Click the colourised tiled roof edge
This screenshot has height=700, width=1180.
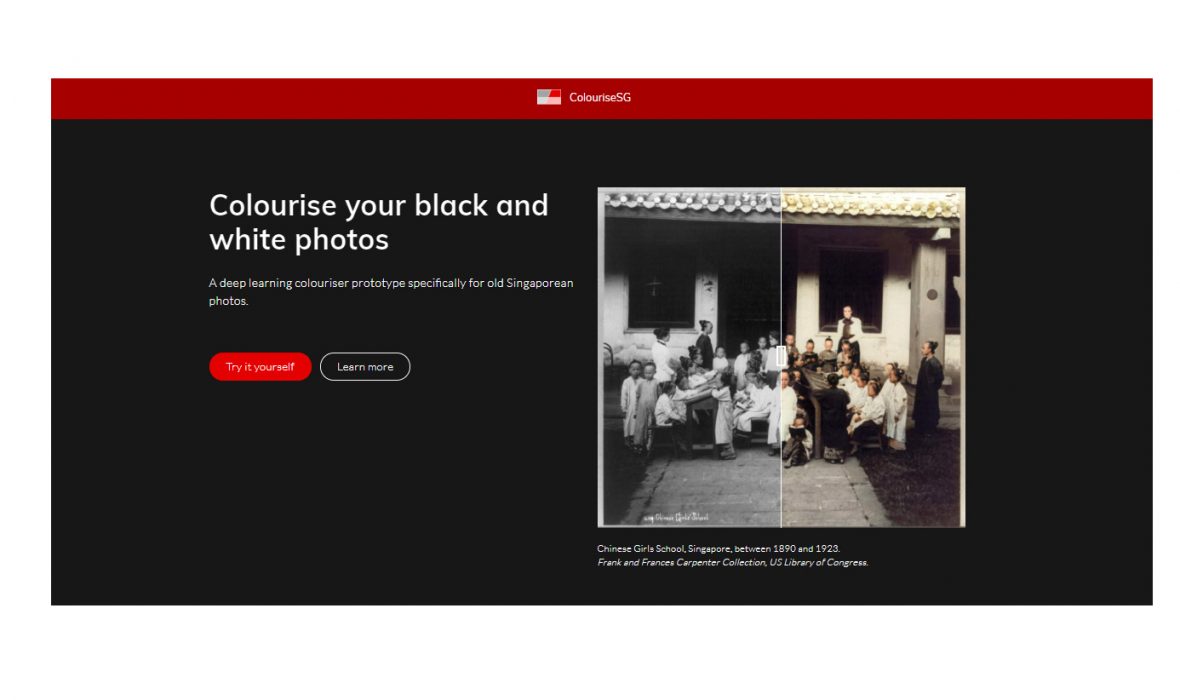tap(873, 202)
